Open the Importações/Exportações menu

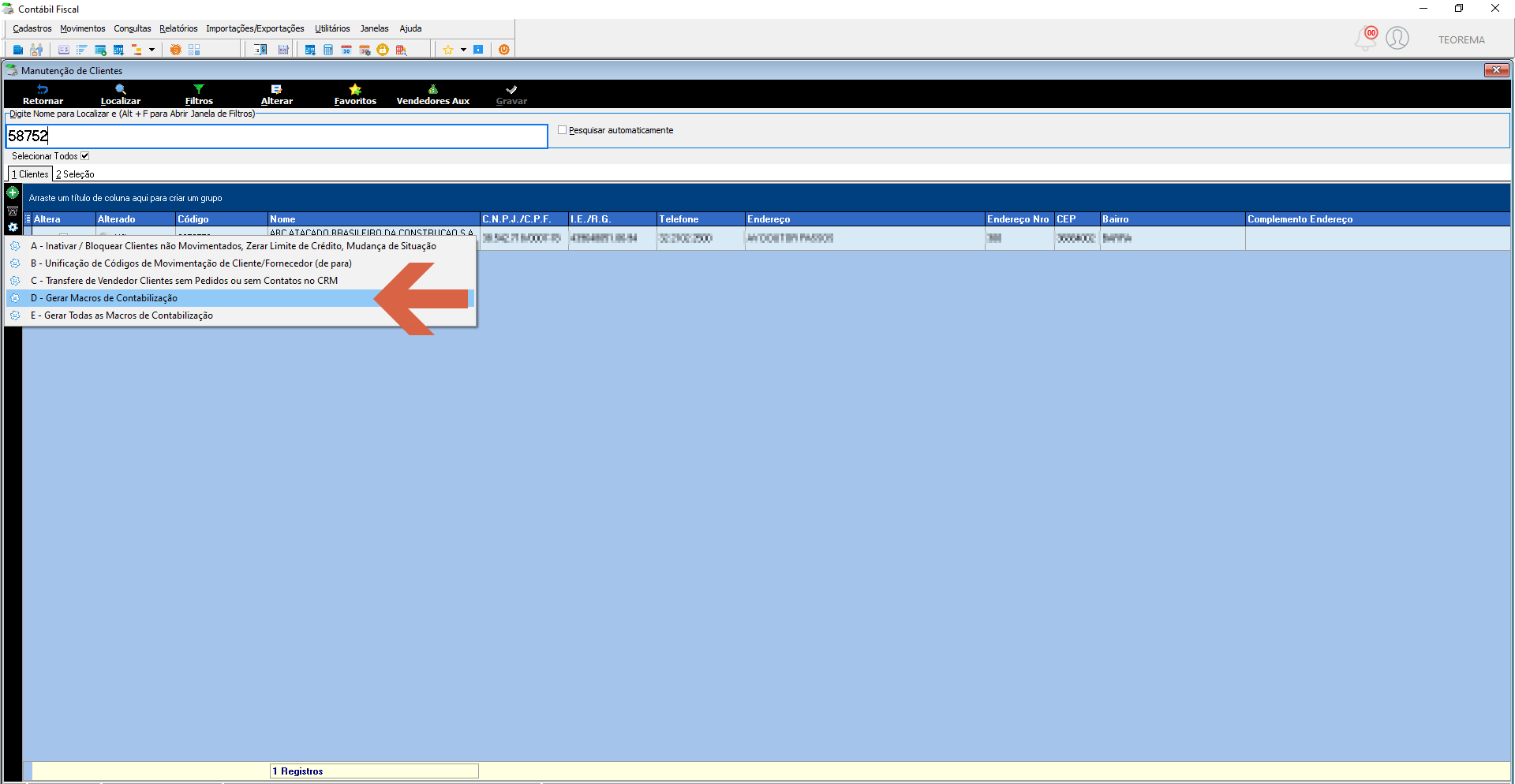(255, 28)
